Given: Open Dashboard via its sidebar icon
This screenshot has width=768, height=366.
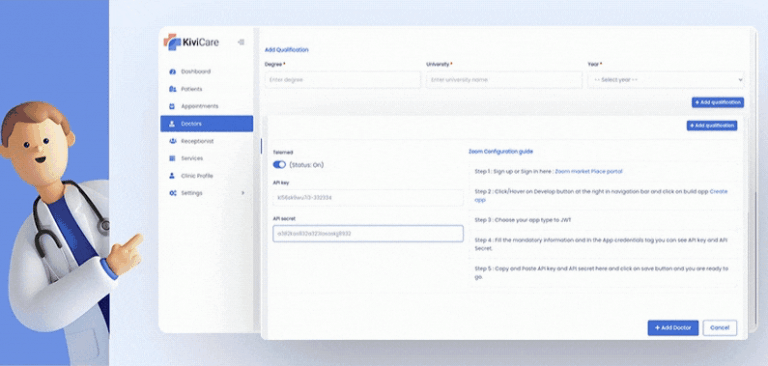Looking at the screenshot, I should pyautogui.click(x=172, y=72).
